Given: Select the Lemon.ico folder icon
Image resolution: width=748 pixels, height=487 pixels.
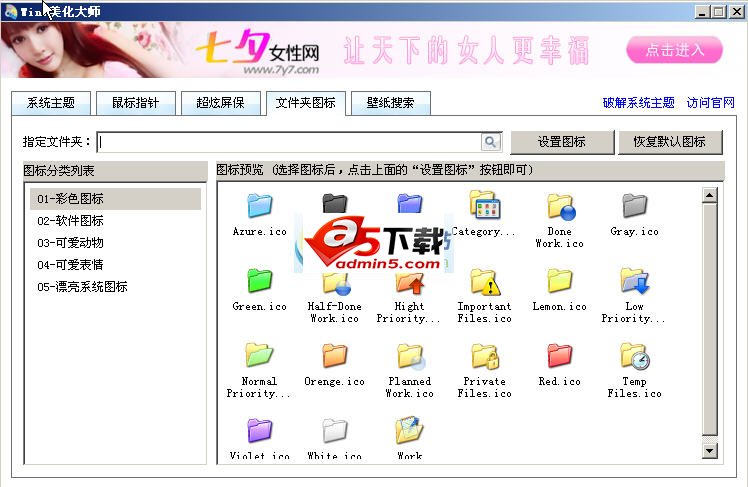Looking at the screenshot, I should point(560,280).
